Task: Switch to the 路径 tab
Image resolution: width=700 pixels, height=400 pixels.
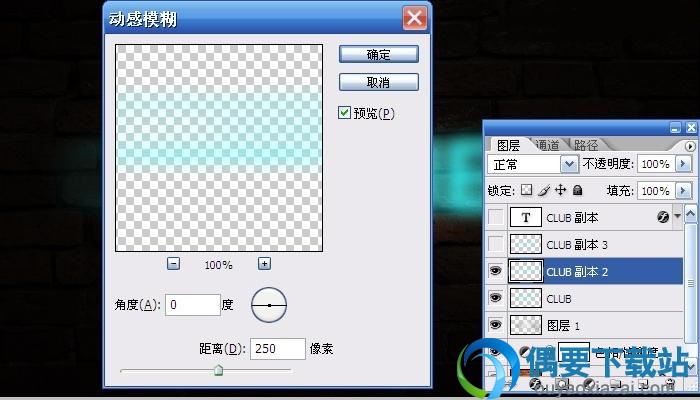Action: (586, 145)
